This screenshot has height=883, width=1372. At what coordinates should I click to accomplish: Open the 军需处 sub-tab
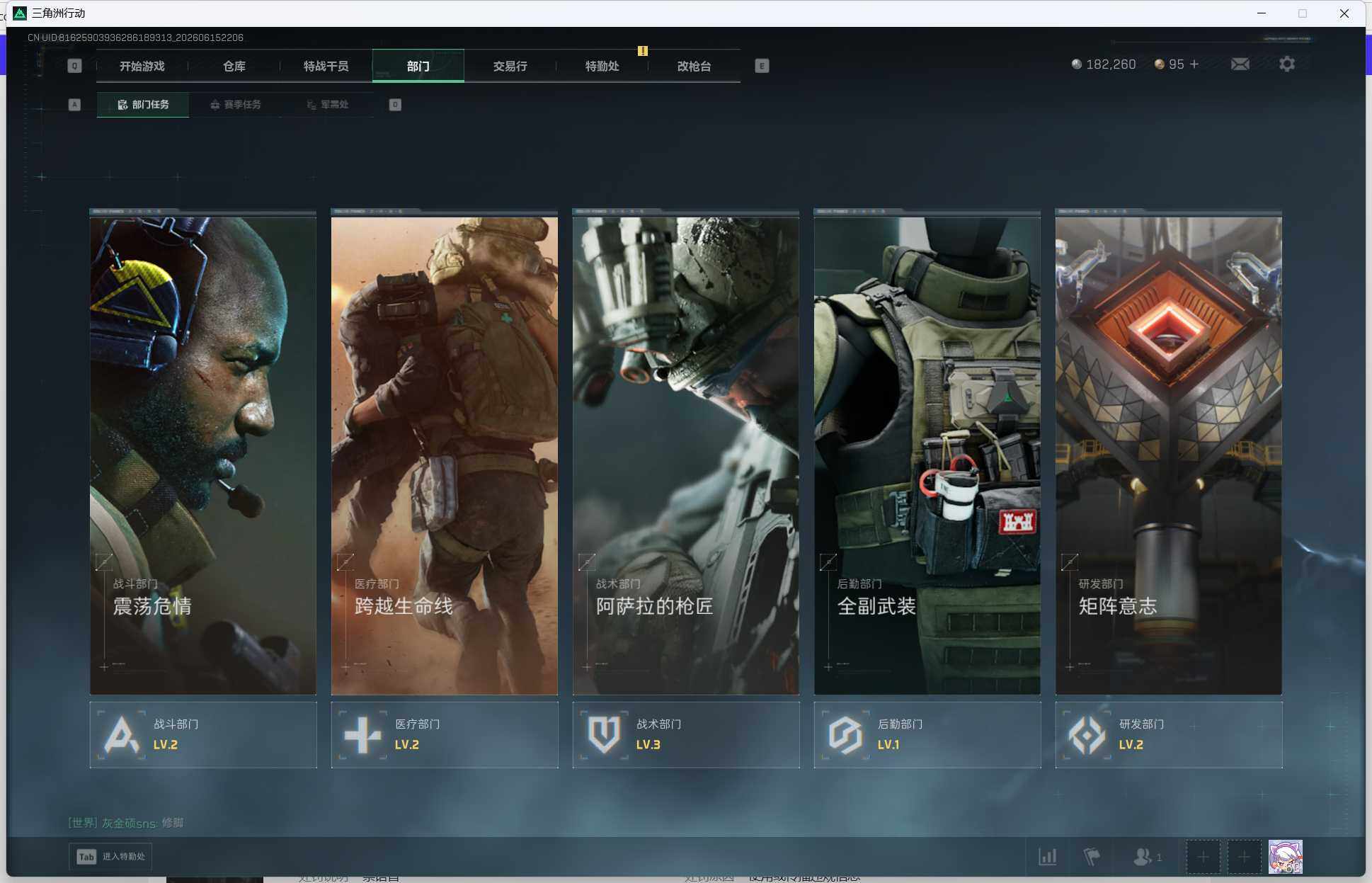pos(327,104)
